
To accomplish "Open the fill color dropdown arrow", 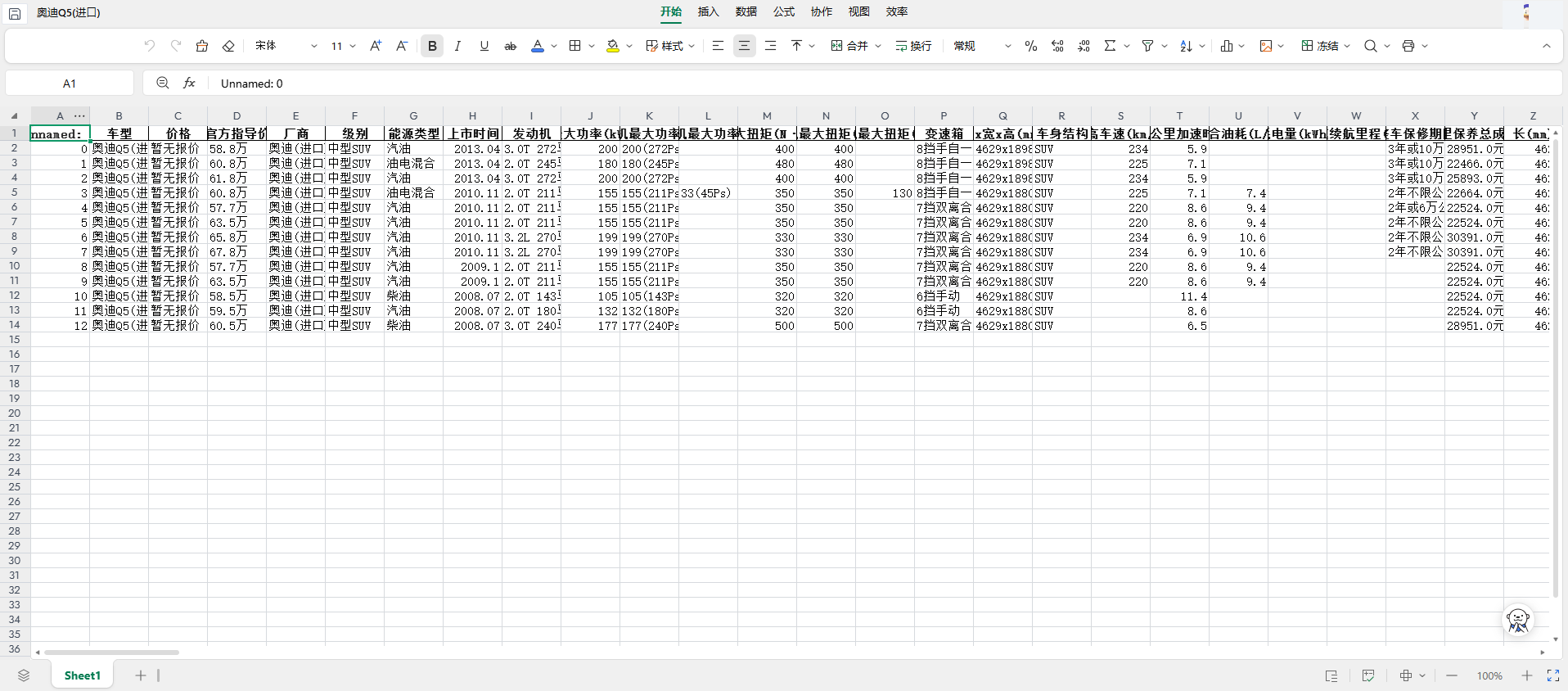I will [629, 46].
